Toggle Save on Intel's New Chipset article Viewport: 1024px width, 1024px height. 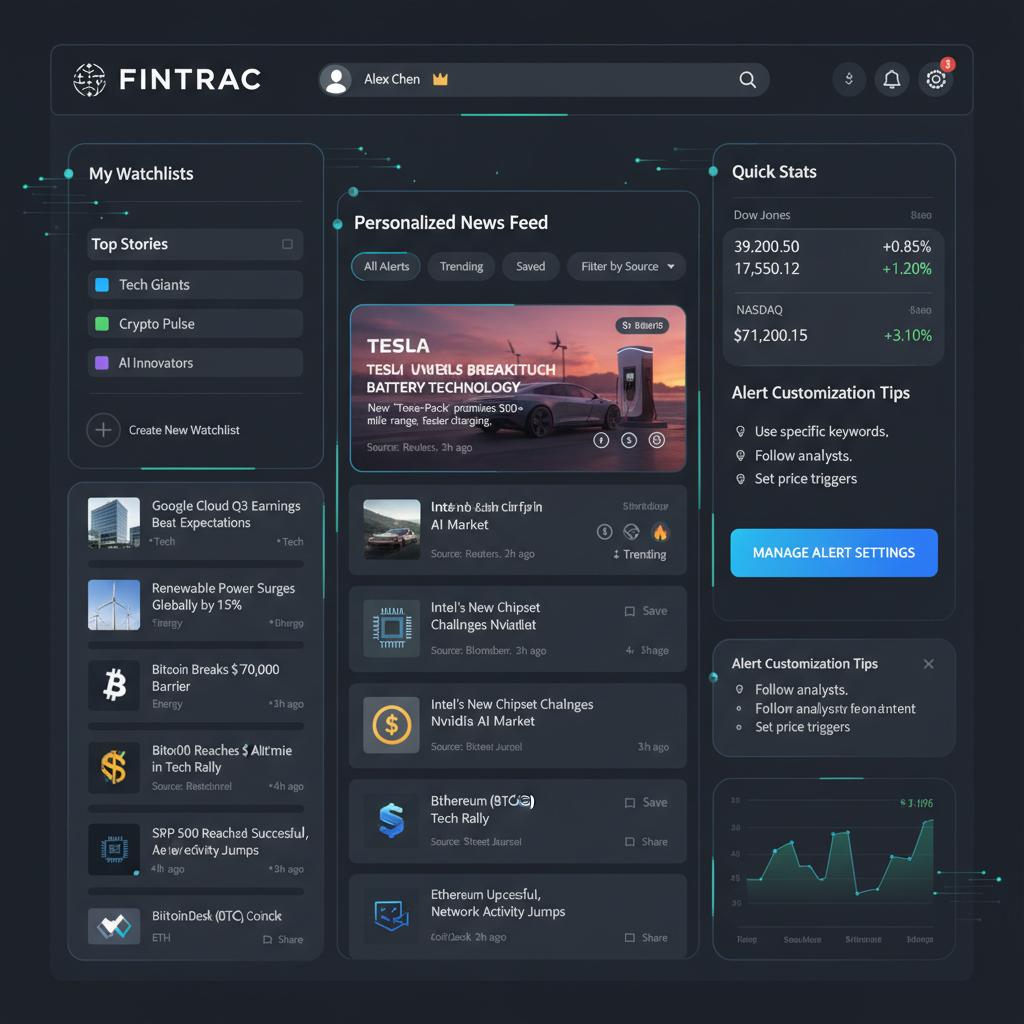point(645,611)
